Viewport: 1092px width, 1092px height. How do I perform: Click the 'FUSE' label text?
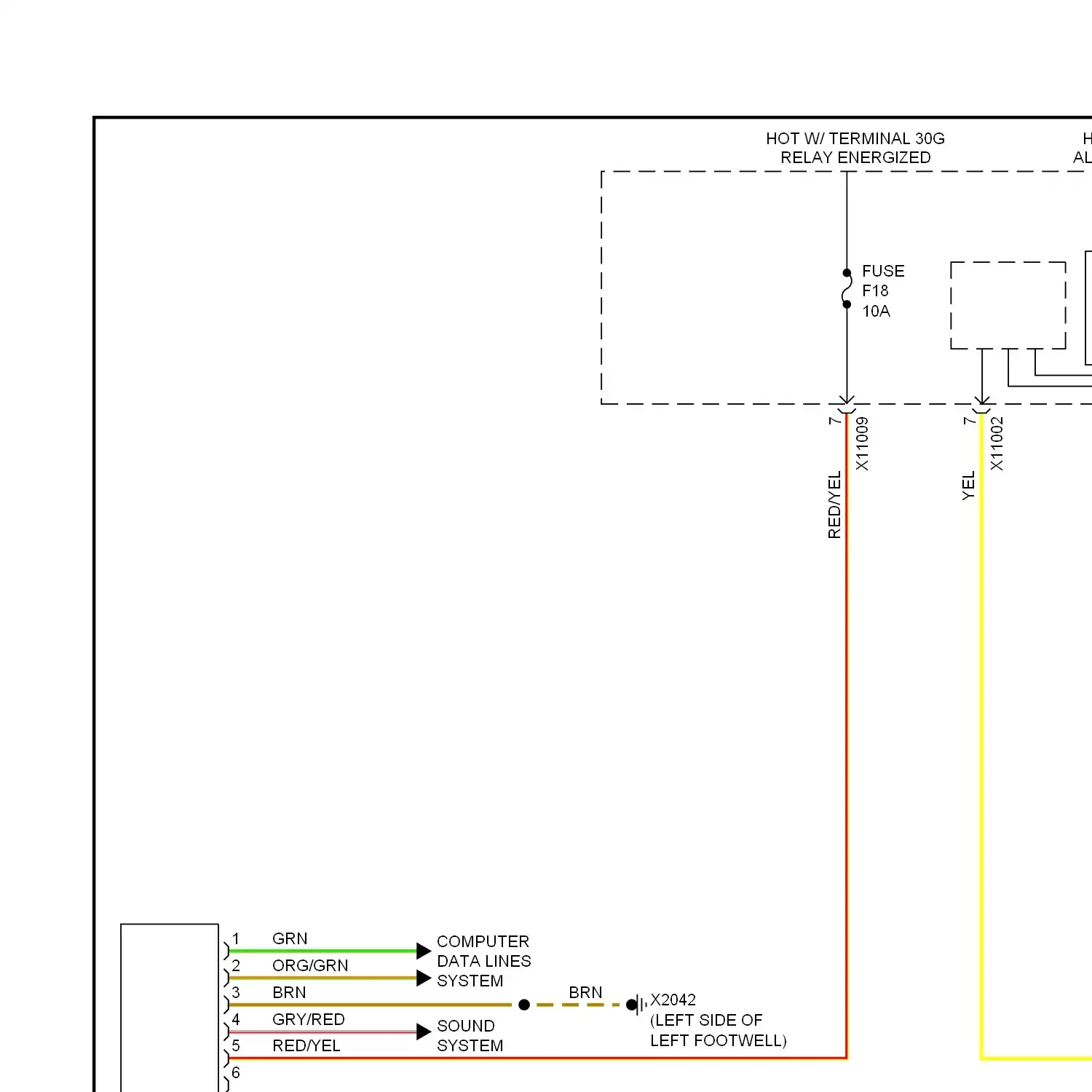(883, 271)
